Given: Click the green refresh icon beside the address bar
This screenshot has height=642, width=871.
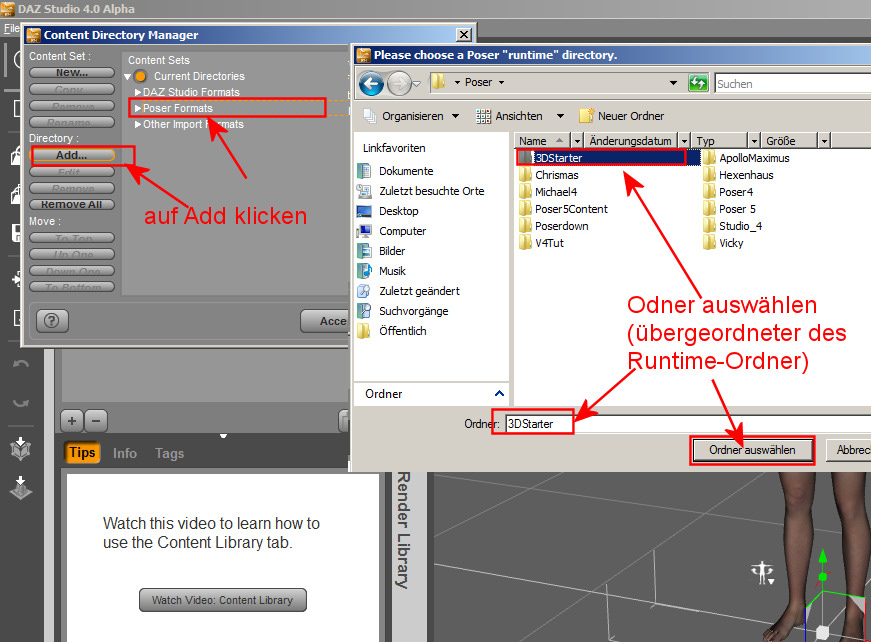Looking at the screenshot, I should pos(698,83).
